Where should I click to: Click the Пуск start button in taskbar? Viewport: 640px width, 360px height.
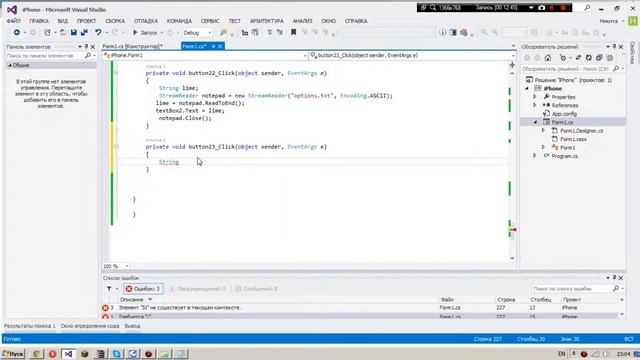13,354
